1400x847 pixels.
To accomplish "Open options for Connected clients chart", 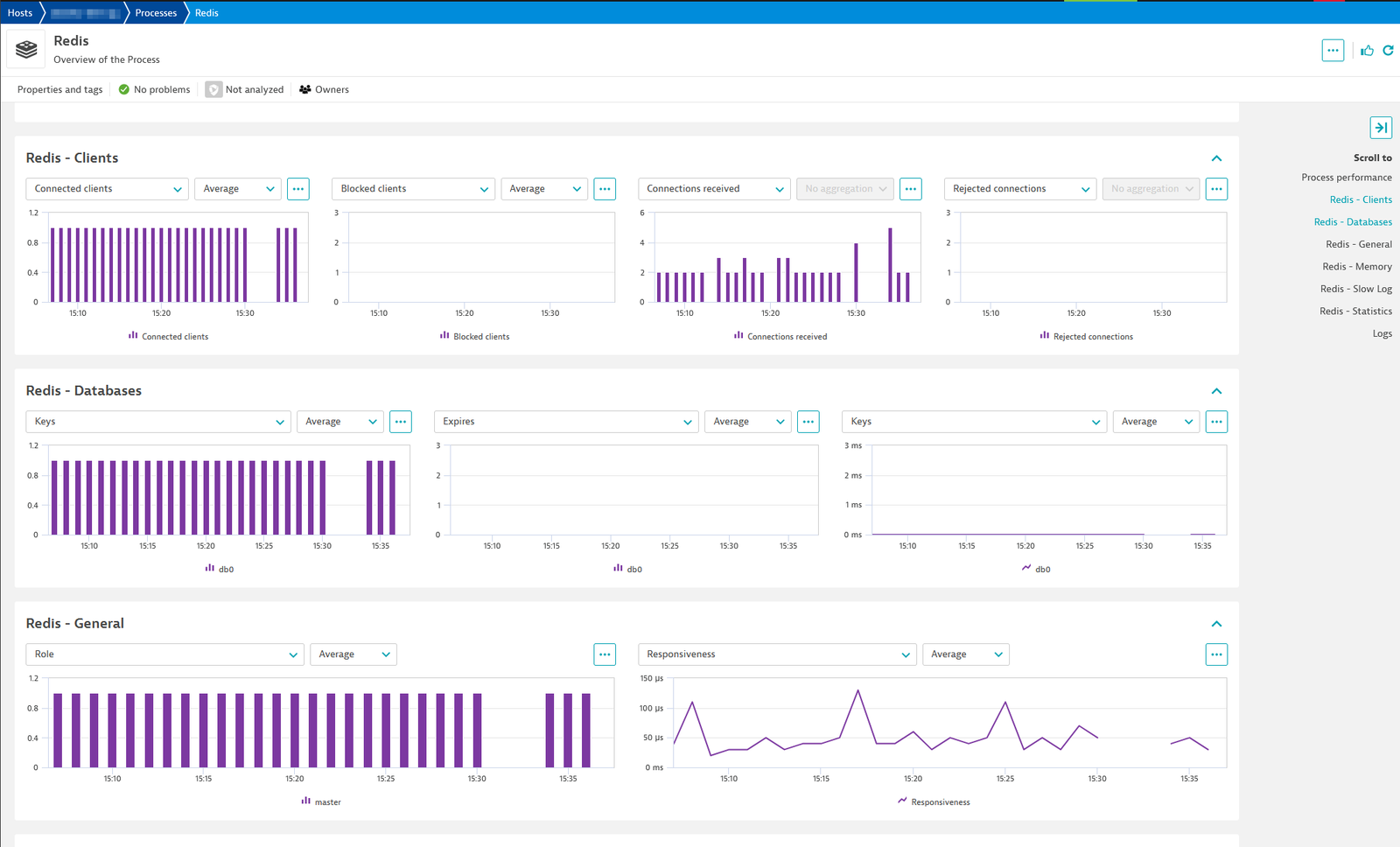I will (x=298, y=189).
